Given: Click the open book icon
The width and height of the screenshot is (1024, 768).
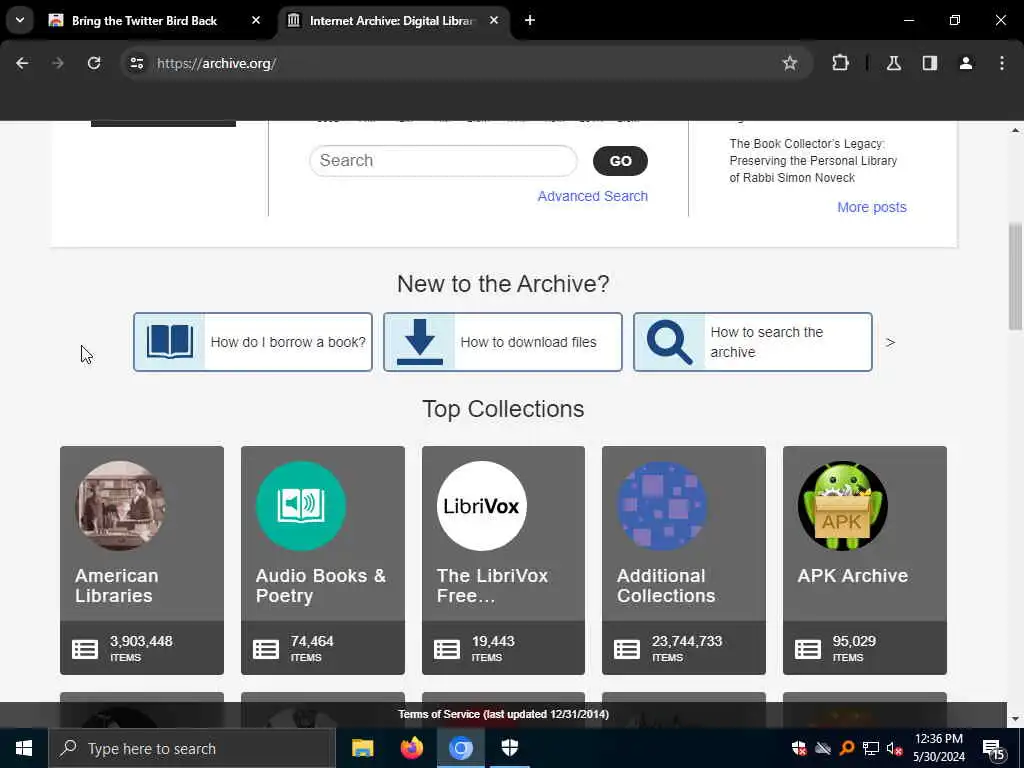Looking at the screenshot, I should click(170, 342).
